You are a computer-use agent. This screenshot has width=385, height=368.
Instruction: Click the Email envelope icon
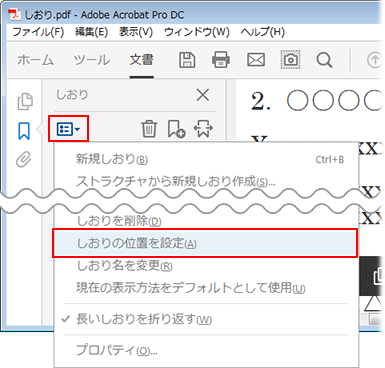coord(256,60)
